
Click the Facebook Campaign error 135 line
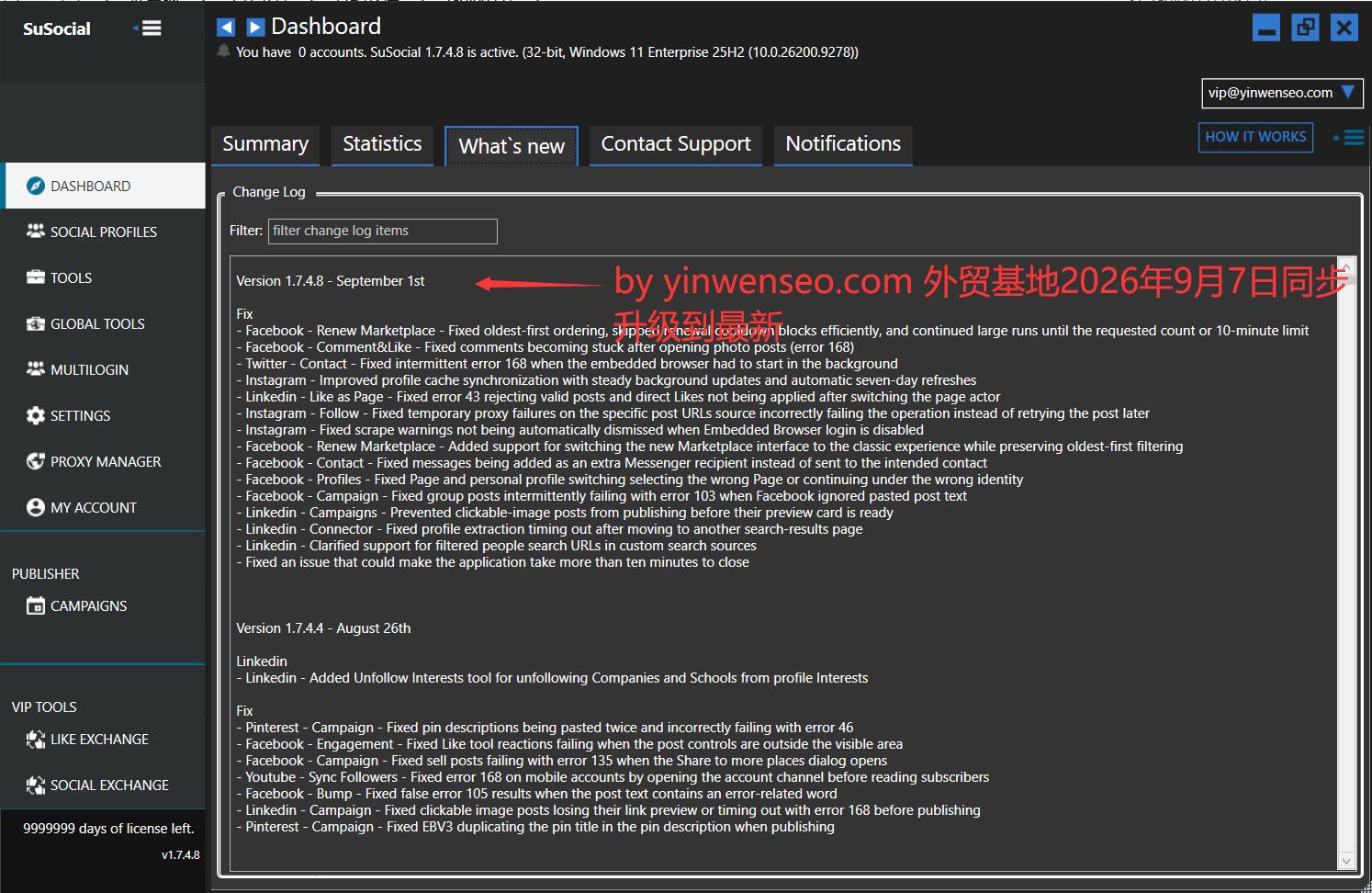pyautogui.click(x=562, y=761)
